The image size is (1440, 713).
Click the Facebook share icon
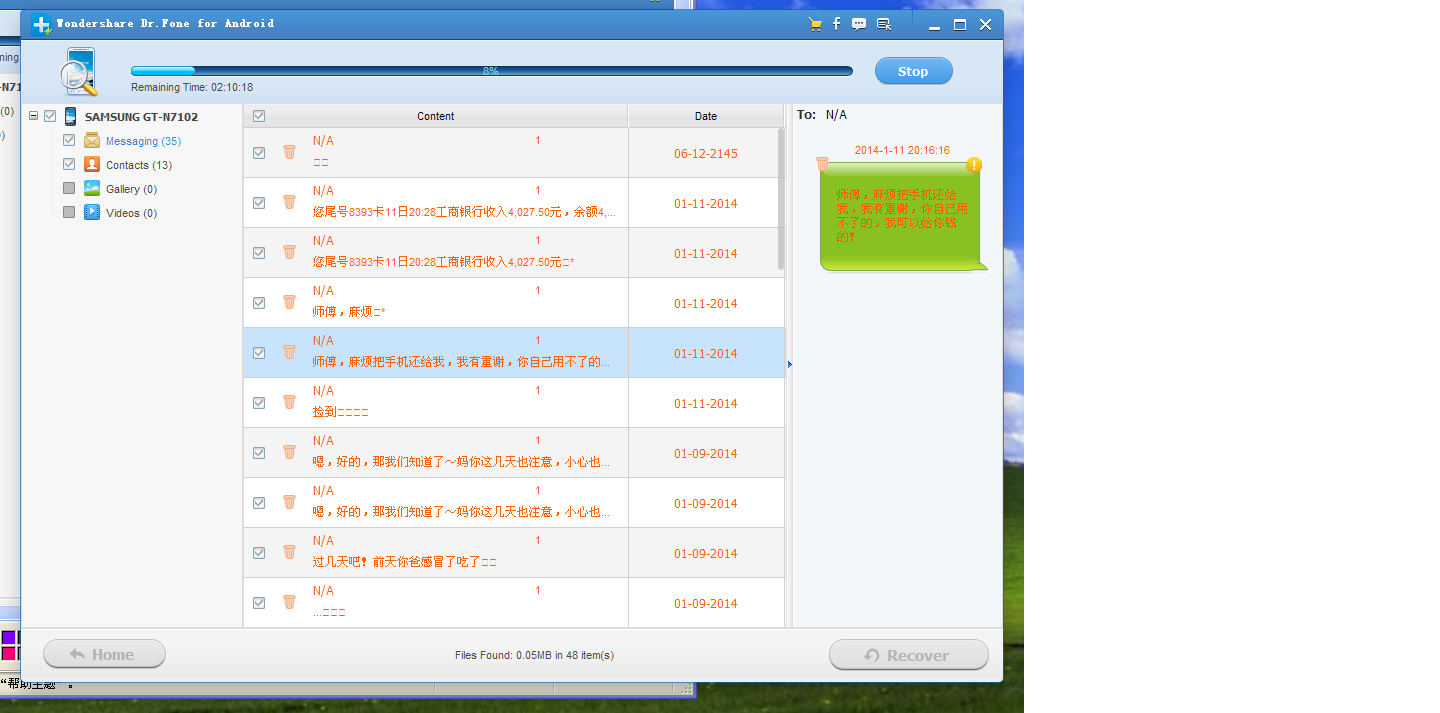837,24
